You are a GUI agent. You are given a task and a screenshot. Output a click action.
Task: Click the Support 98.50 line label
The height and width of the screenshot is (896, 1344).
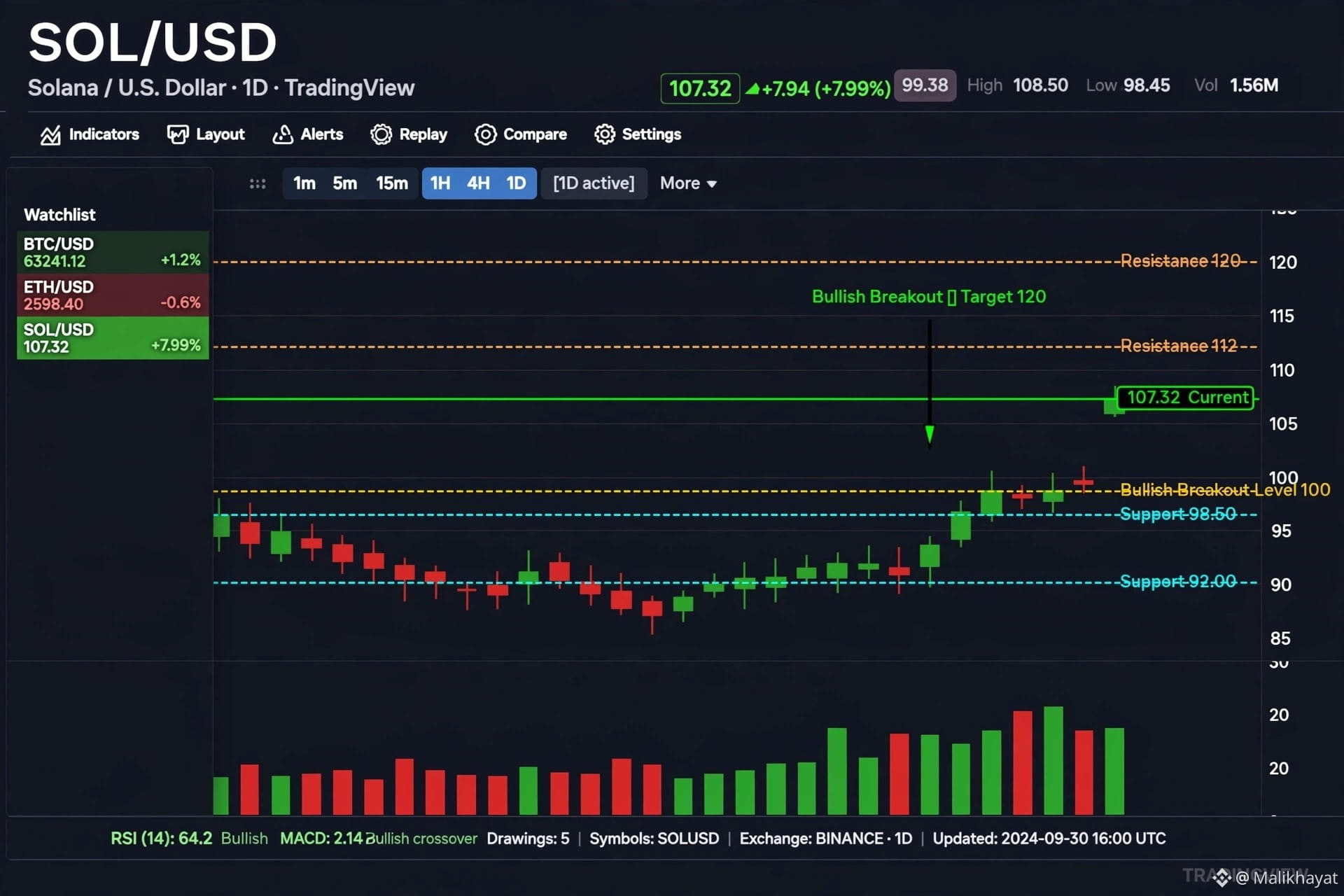tap(1178, 514)
